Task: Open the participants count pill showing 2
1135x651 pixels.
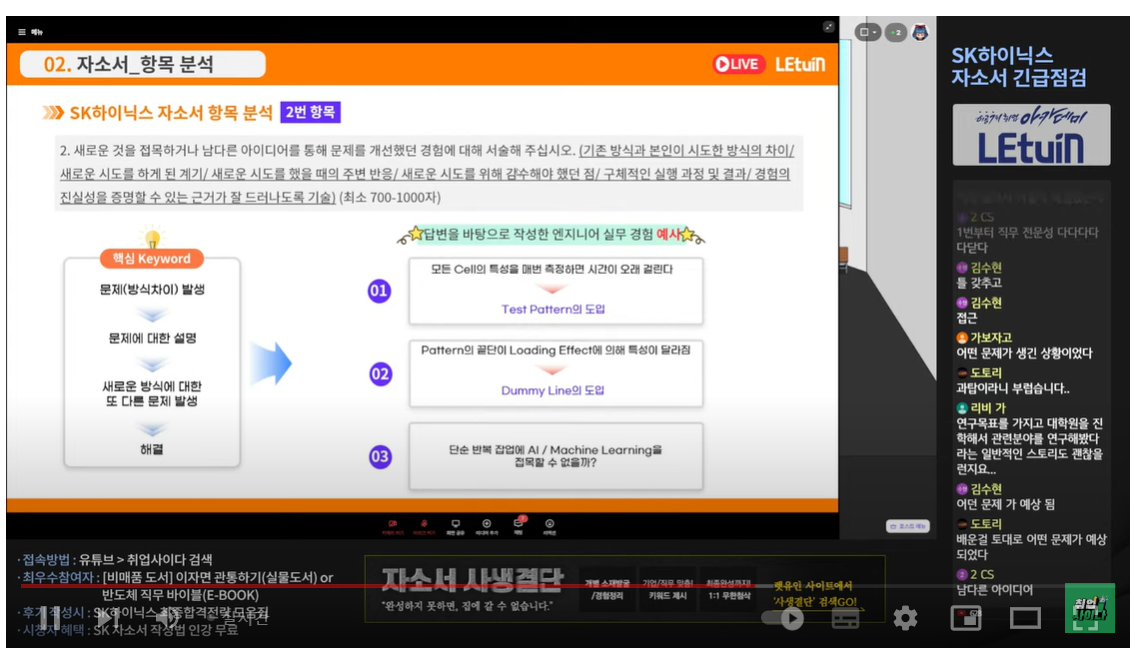Action: coord(896,33)
